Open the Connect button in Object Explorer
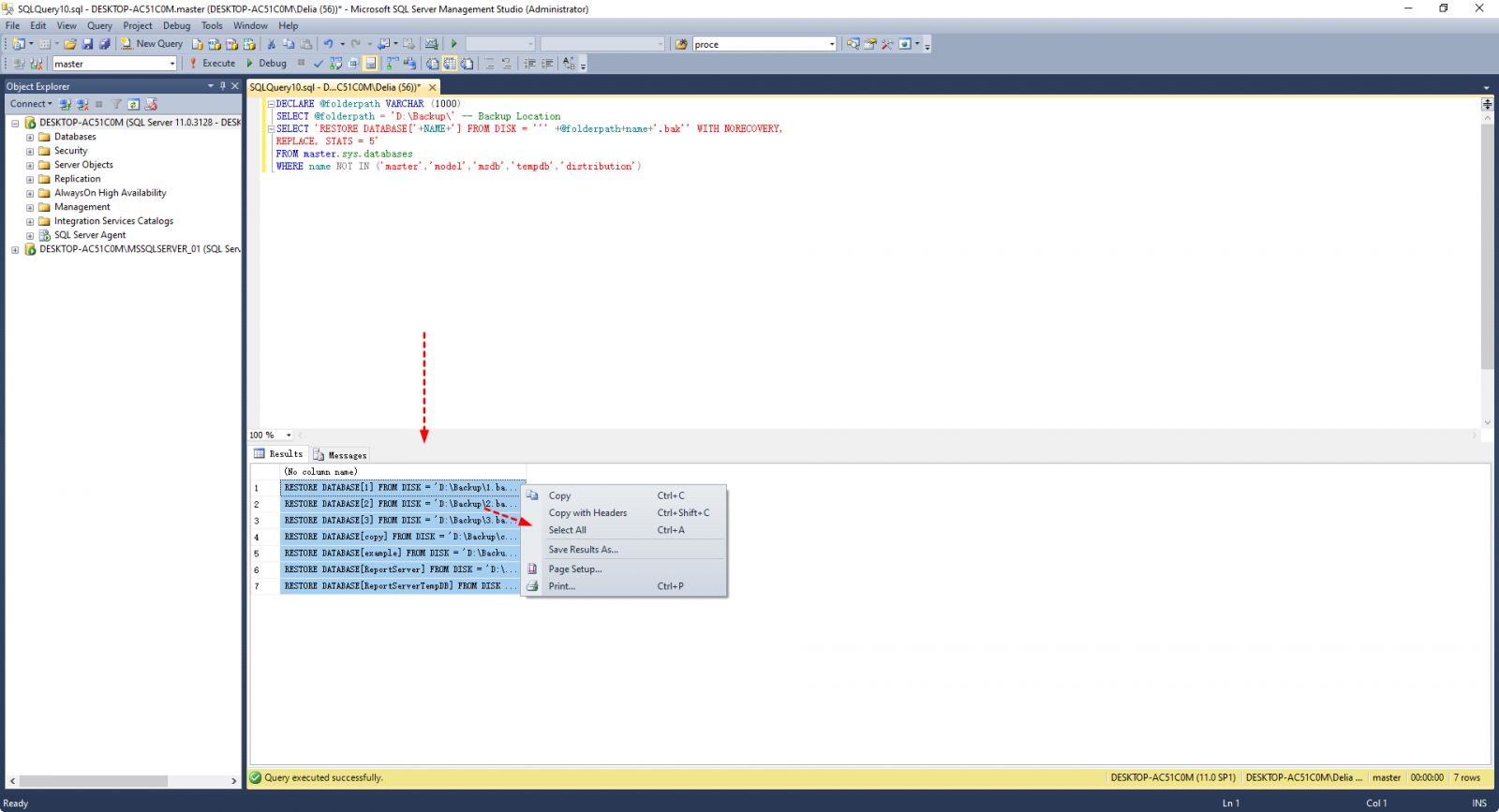Screen dimensions: 1499x812 pyautogui.click(x=31, y=104)
